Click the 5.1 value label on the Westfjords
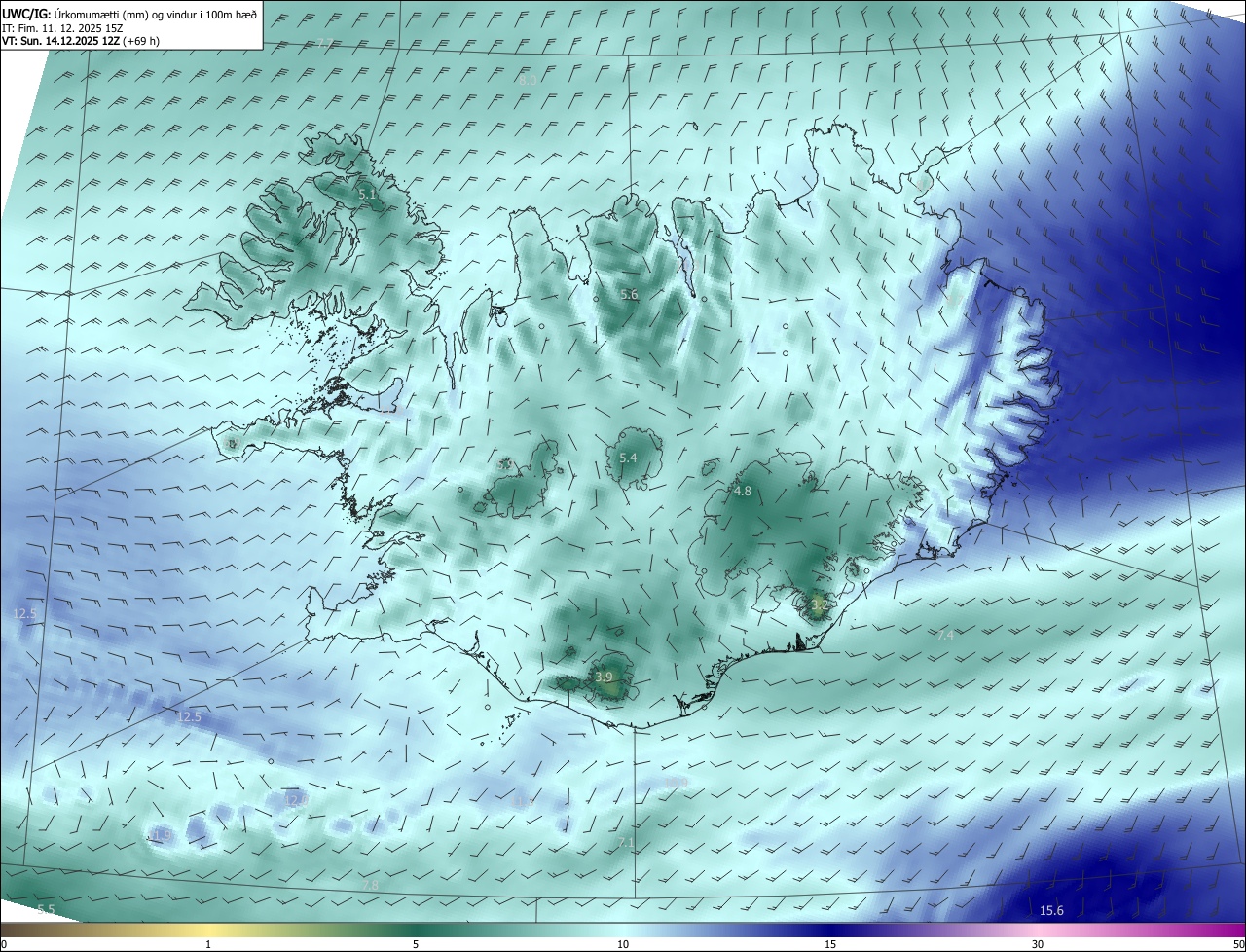 click(367, 195)
